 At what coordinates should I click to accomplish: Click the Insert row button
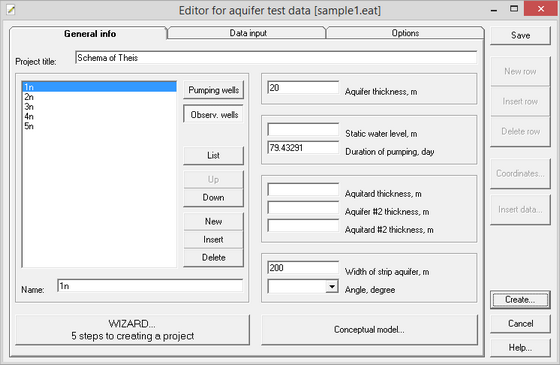pos(520,101)
